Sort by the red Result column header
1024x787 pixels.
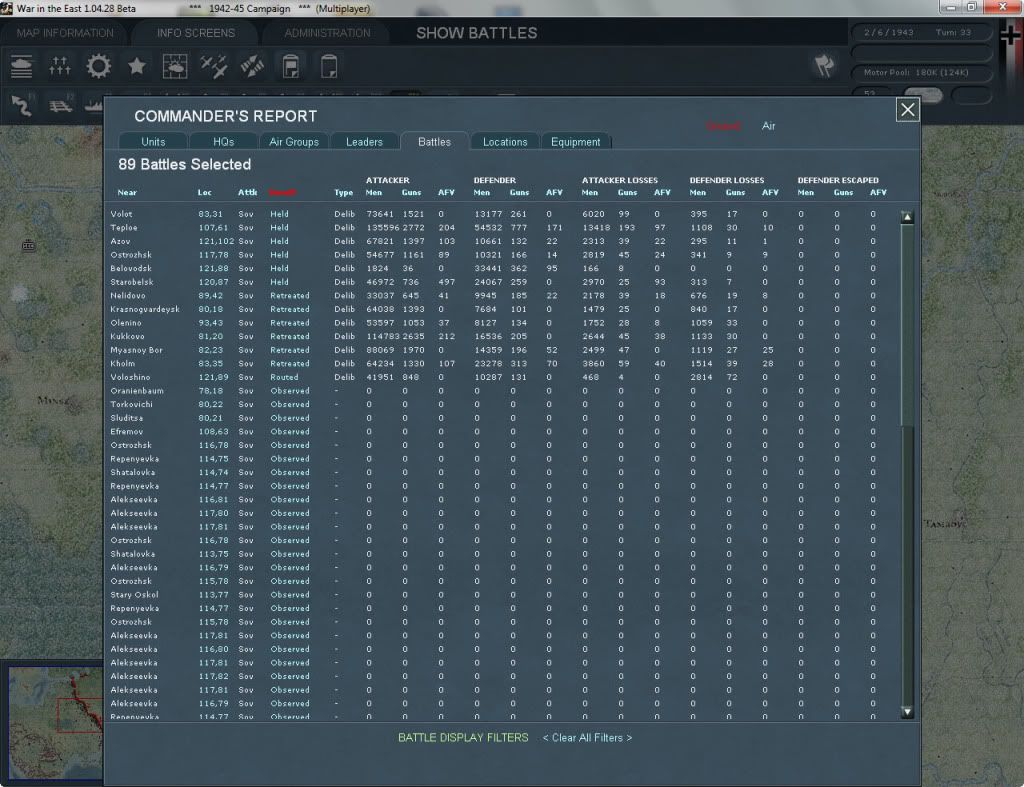(x=282, y=193)
